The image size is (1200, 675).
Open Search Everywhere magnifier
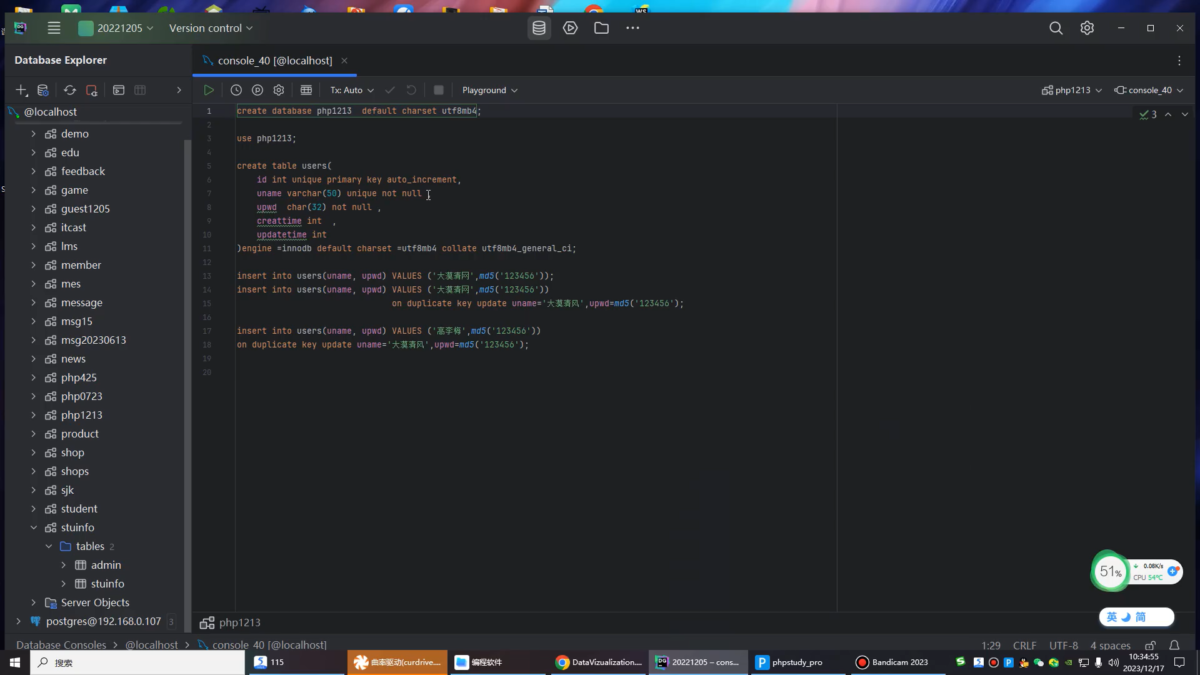tap(1056, 28)
